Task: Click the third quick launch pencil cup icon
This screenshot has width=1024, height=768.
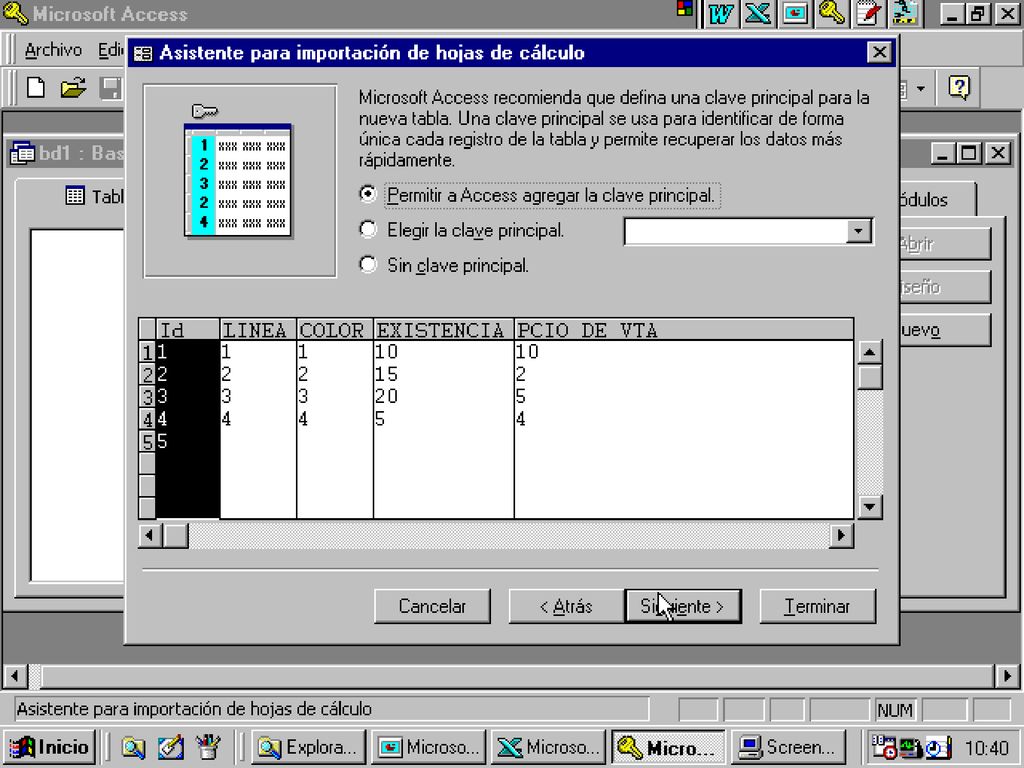Action: click(208, 747)
